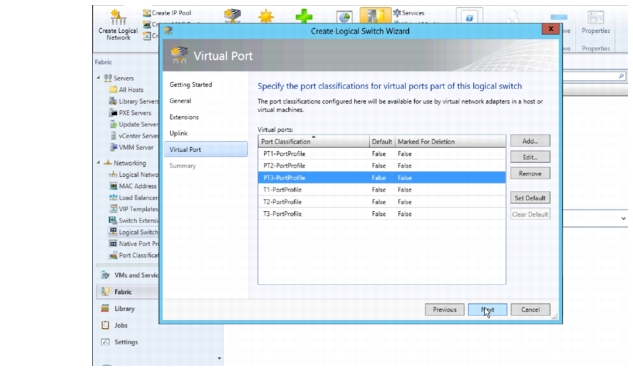Select Library Servers in Fabric tree
633x382 pixels.
click(134, 101)
